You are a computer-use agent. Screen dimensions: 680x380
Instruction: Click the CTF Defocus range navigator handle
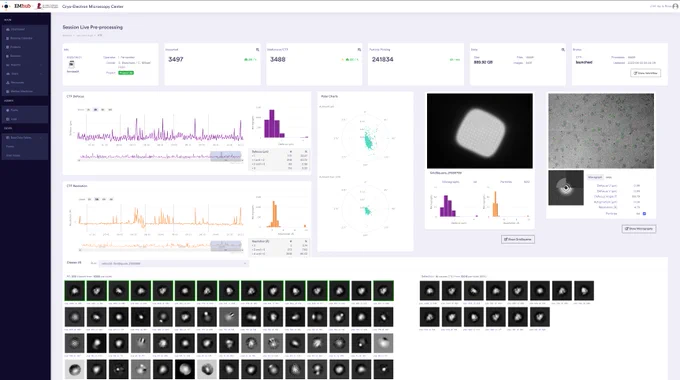[226, 156]
